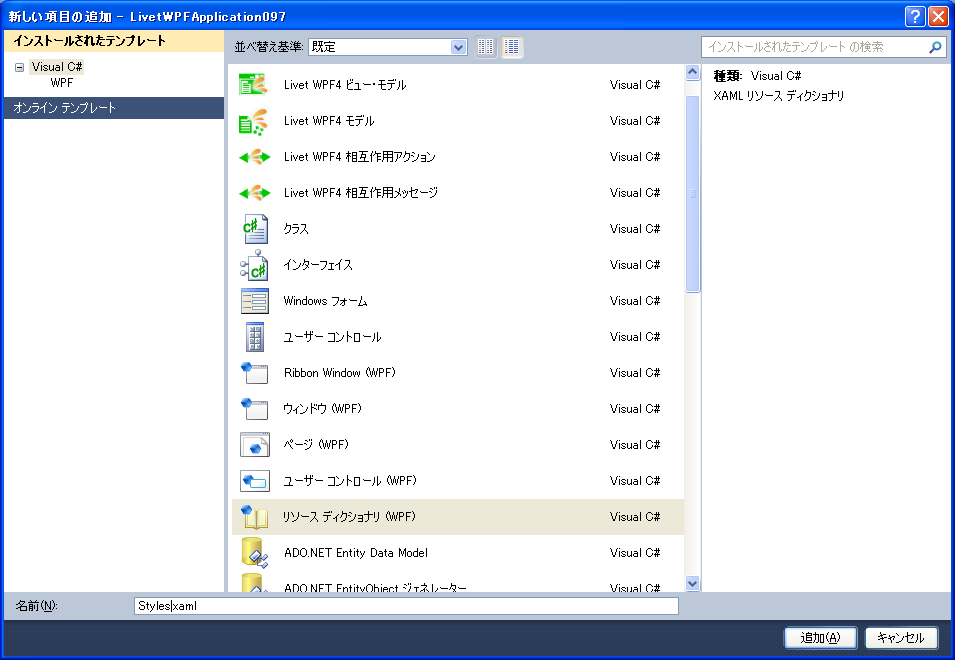The width and height of the screenshot is (955, 660).
Task: Click the ウィンドウ (WPF) icon
Action: point(255,409)
